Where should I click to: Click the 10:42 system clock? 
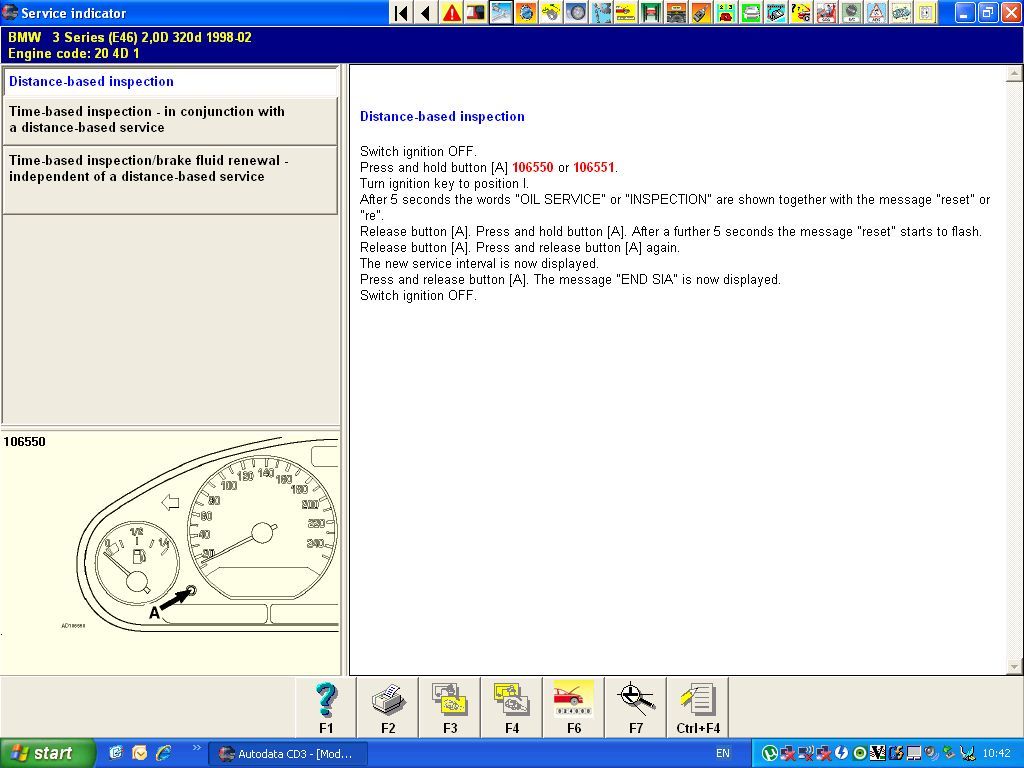996,754
